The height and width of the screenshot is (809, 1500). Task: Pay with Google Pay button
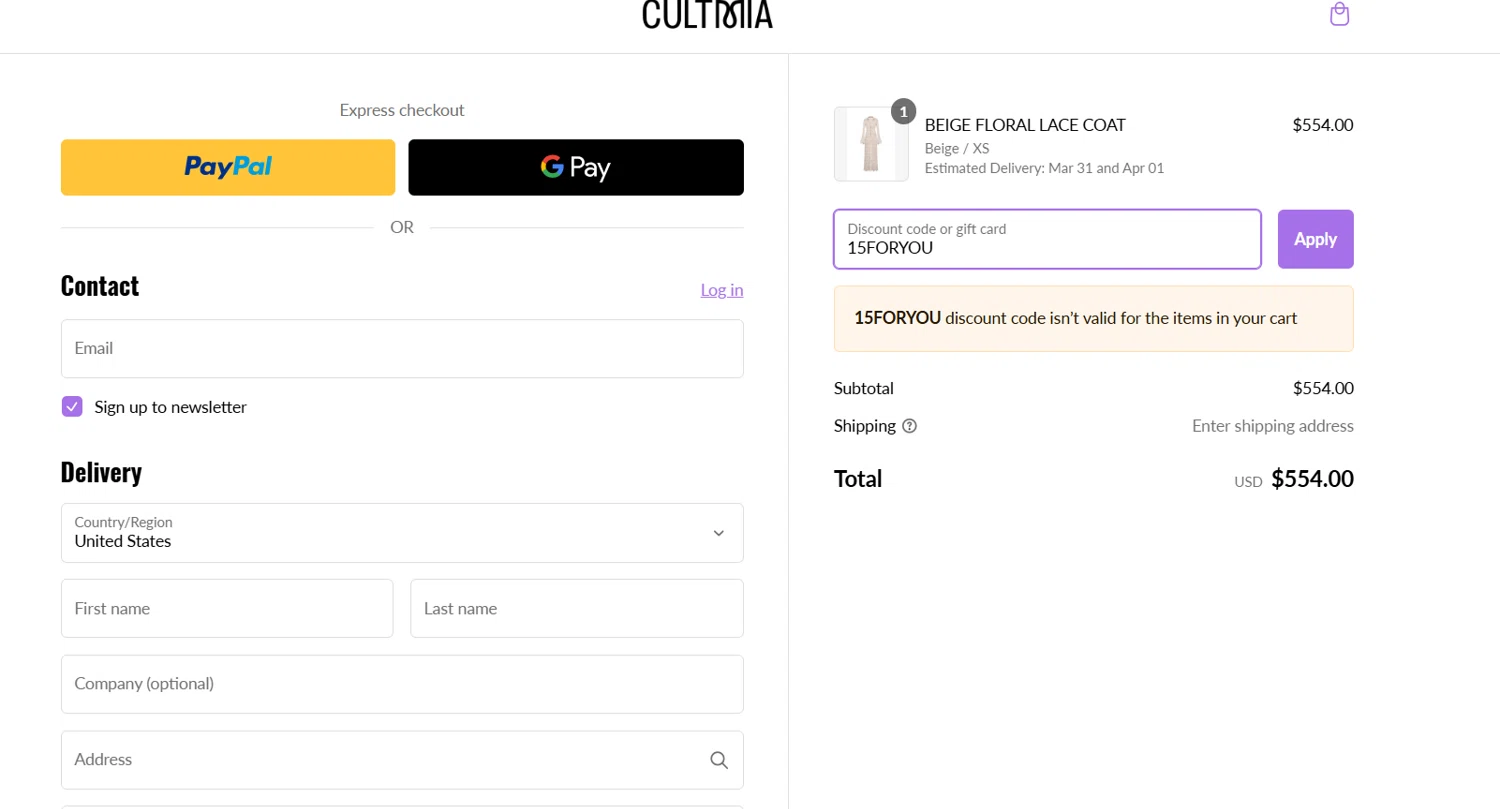(576, 167)
